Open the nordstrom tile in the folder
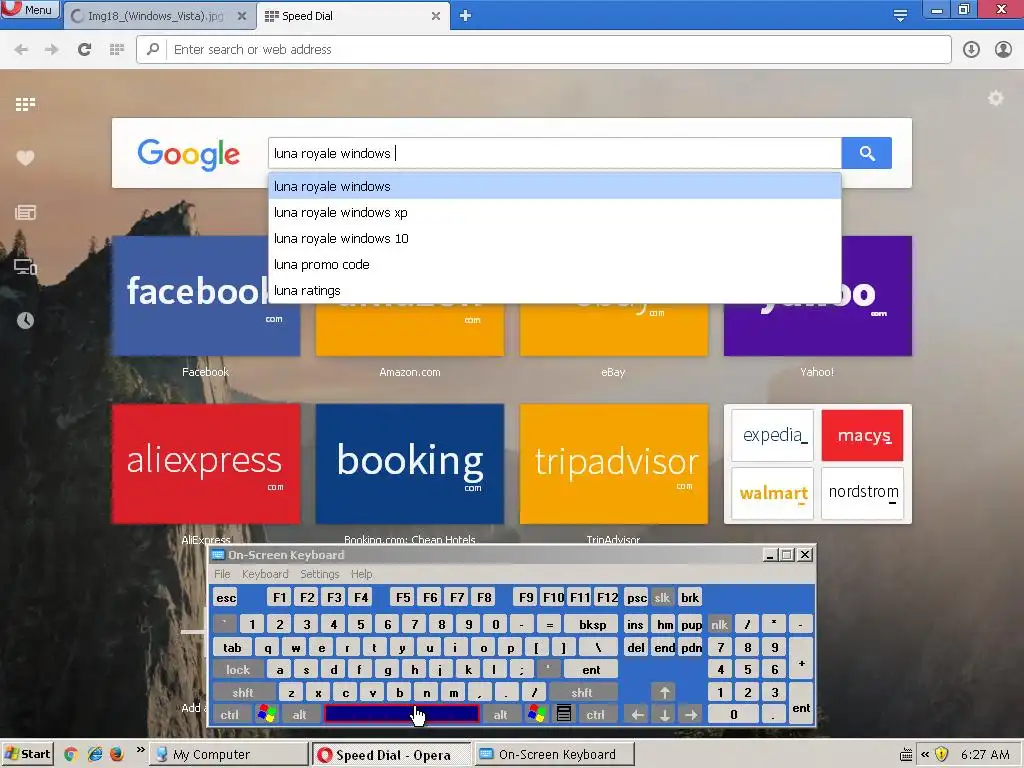Viewport: 1024px width, 768px height. click(x=862, y=493)
